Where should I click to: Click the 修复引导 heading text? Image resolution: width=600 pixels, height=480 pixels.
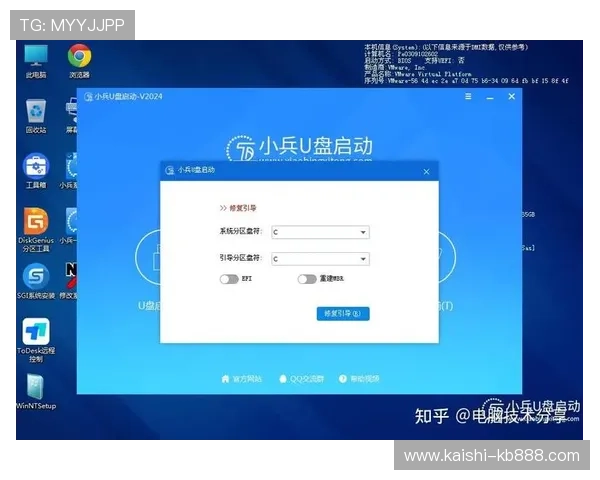[x=243, y=208]
